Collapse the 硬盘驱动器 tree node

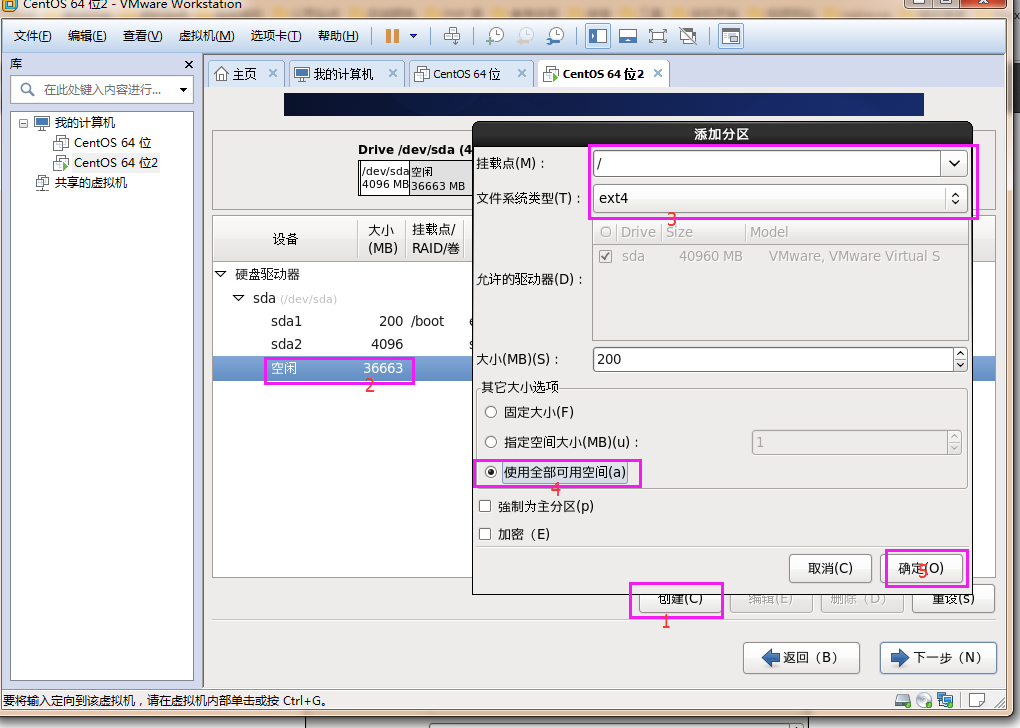(220, 274)
